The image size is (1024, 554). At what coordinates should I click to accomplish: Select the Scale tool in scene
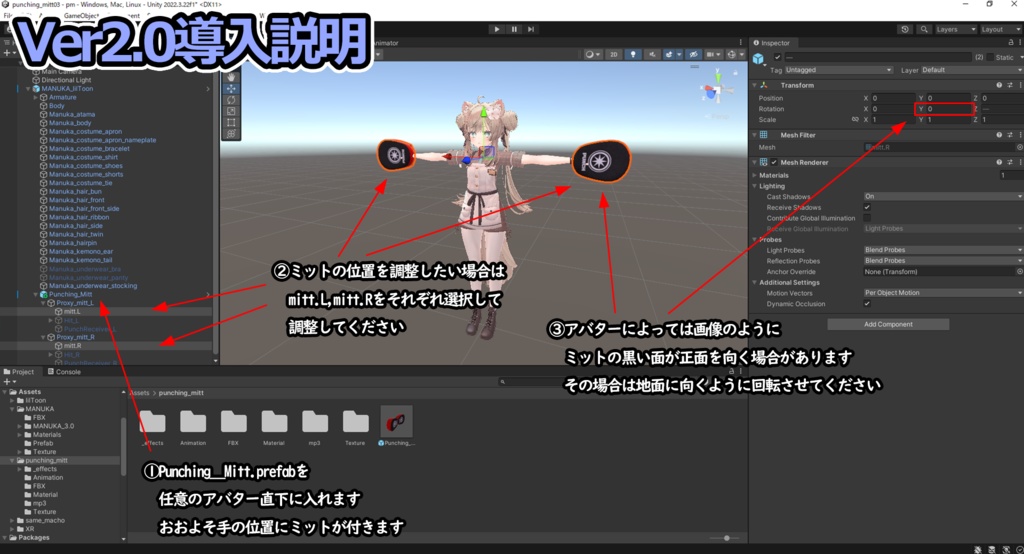(231, 111)
